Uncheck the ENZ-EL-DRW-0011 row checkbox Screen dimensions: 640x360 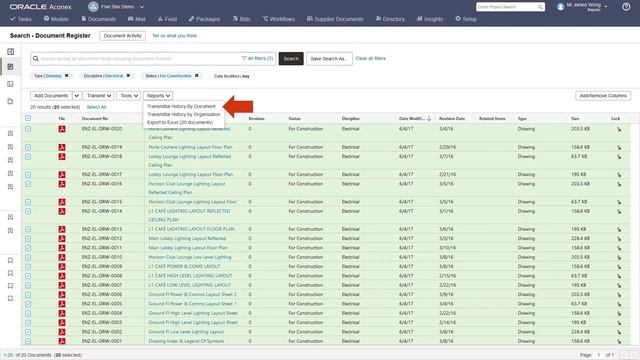pyautogui.click(x=28, y=248)
